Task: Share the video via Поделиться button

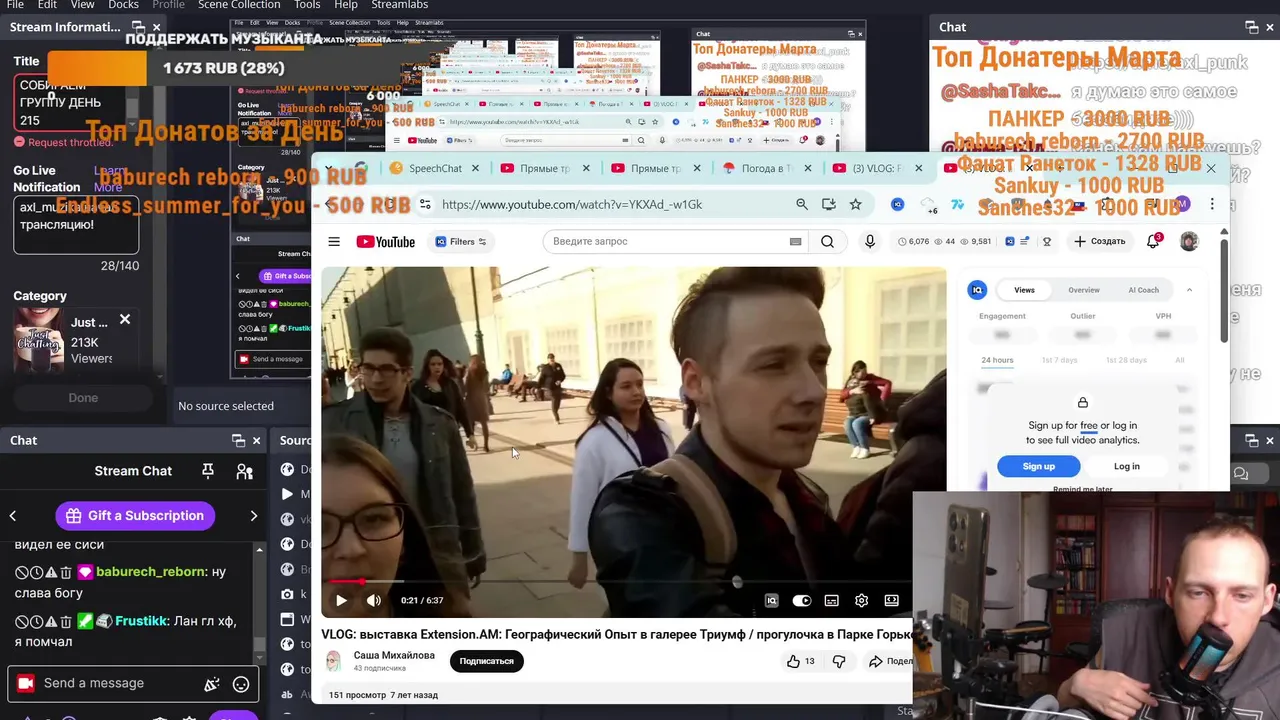Action: pyautogui.click(x=889, y=661)
